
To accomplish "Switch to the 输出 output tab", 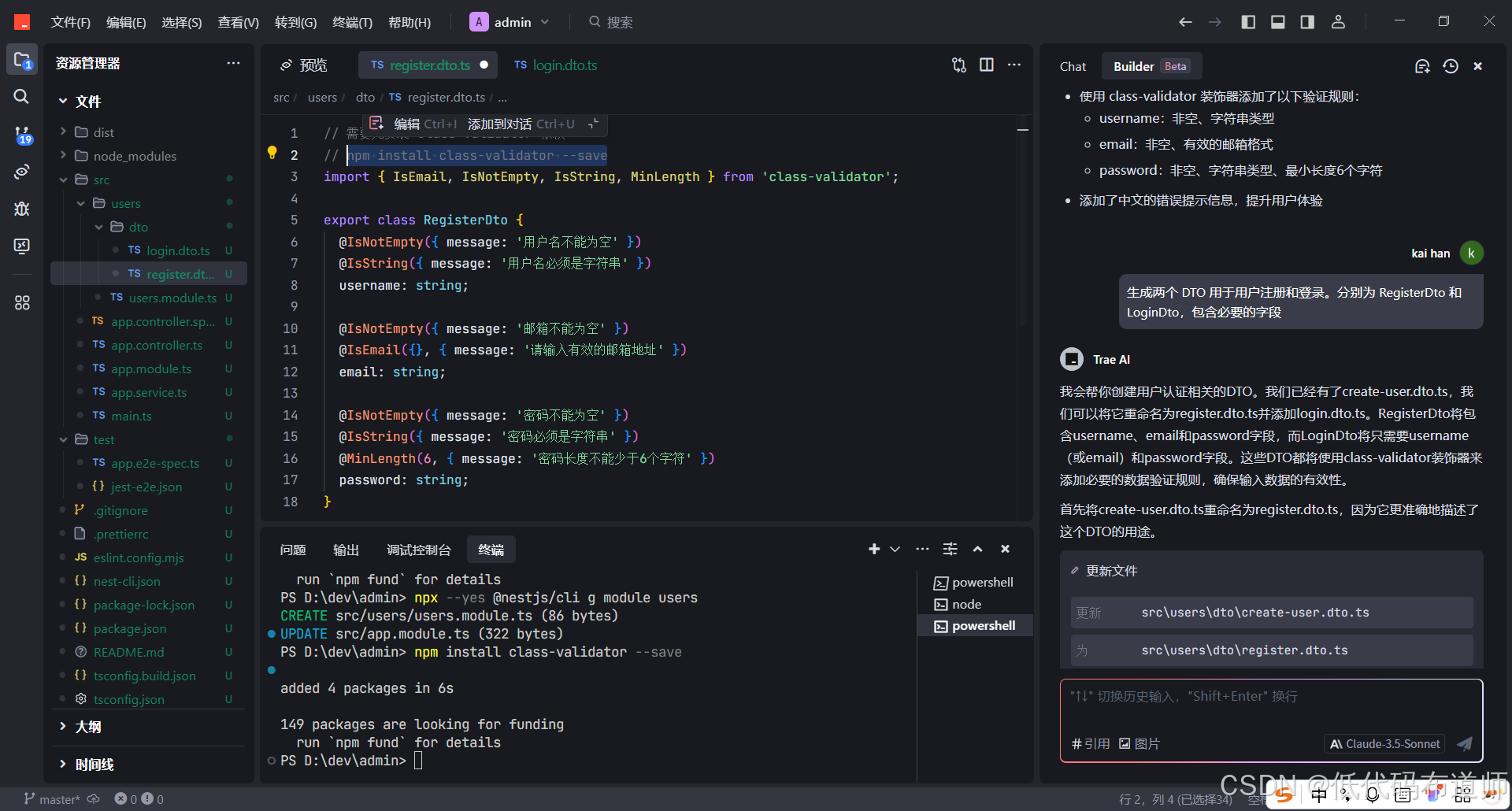I will (x=346, y=550).
